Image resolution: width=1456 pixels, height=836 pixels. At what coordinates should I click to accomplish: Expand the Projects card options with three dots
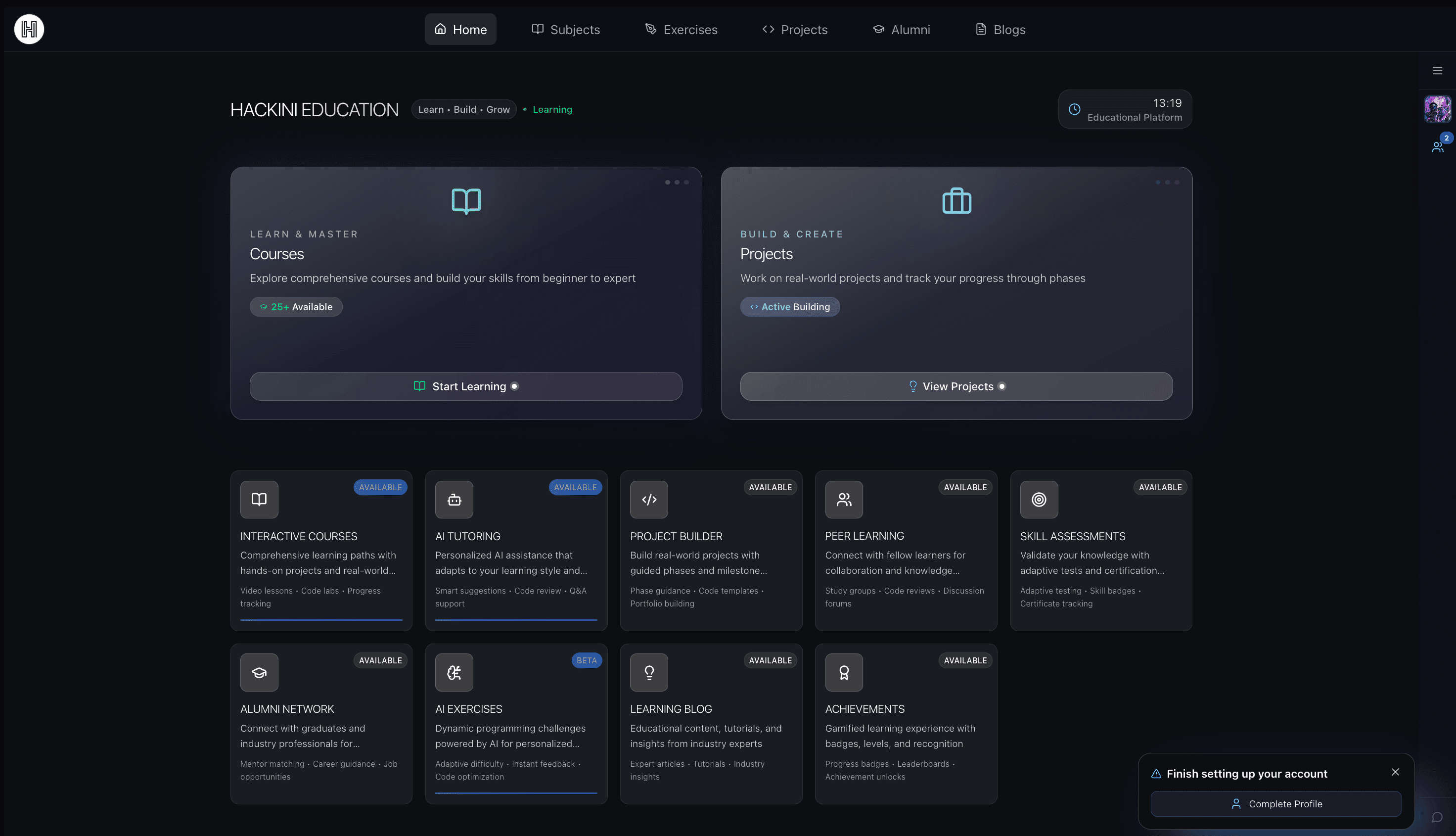pyautogui.click(x=1167, y=182)
